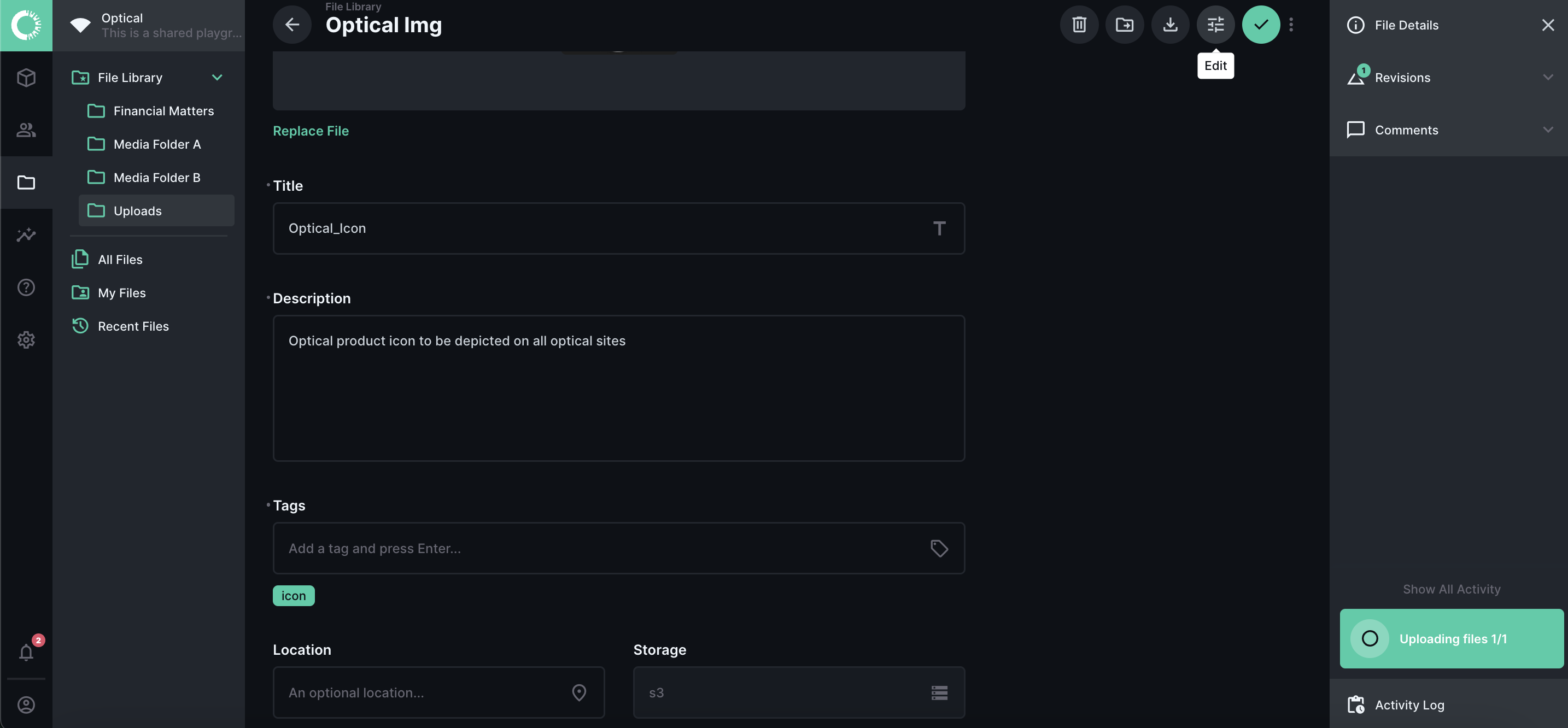Open the Media Folder A folder
This screenshot has height=728, width=1568.
(156, 144)
